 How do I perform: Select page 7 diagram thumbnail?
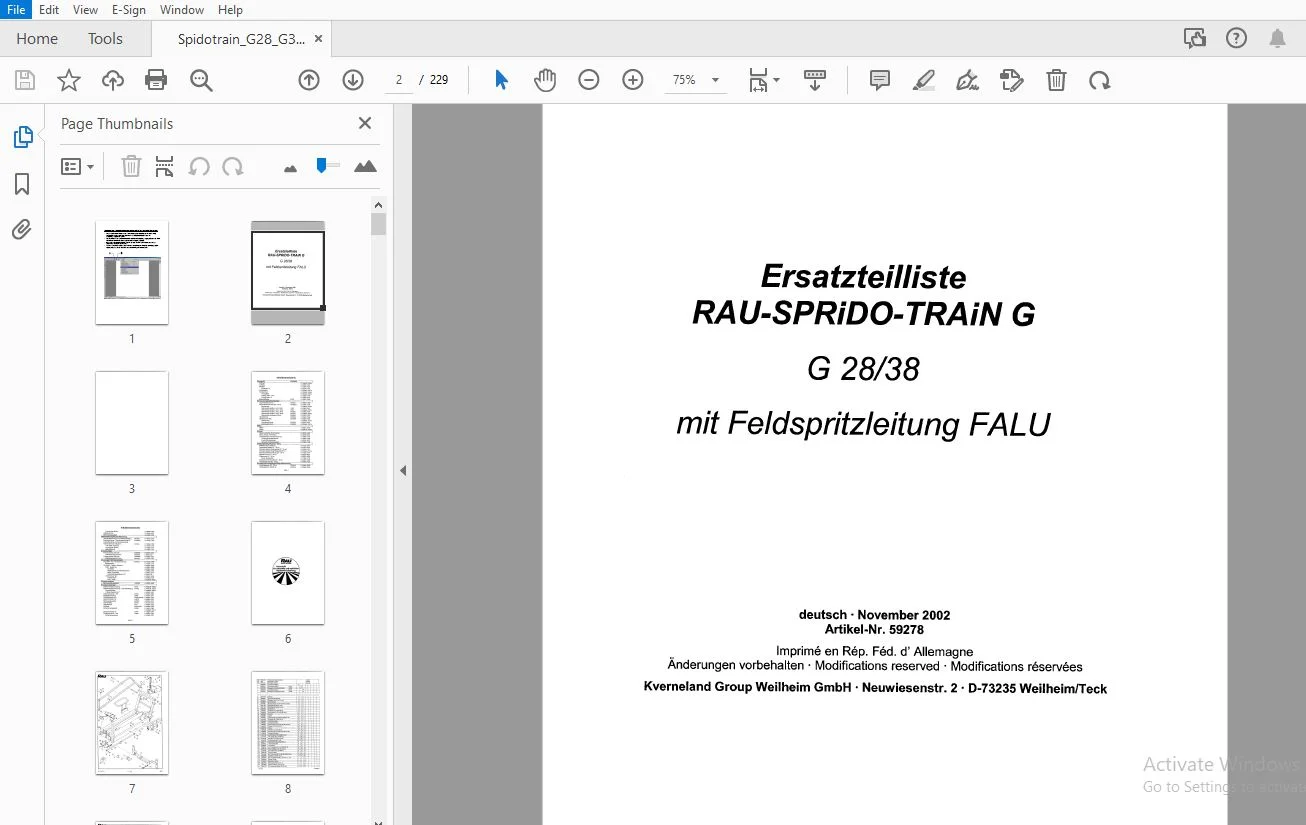pos(132,723)
